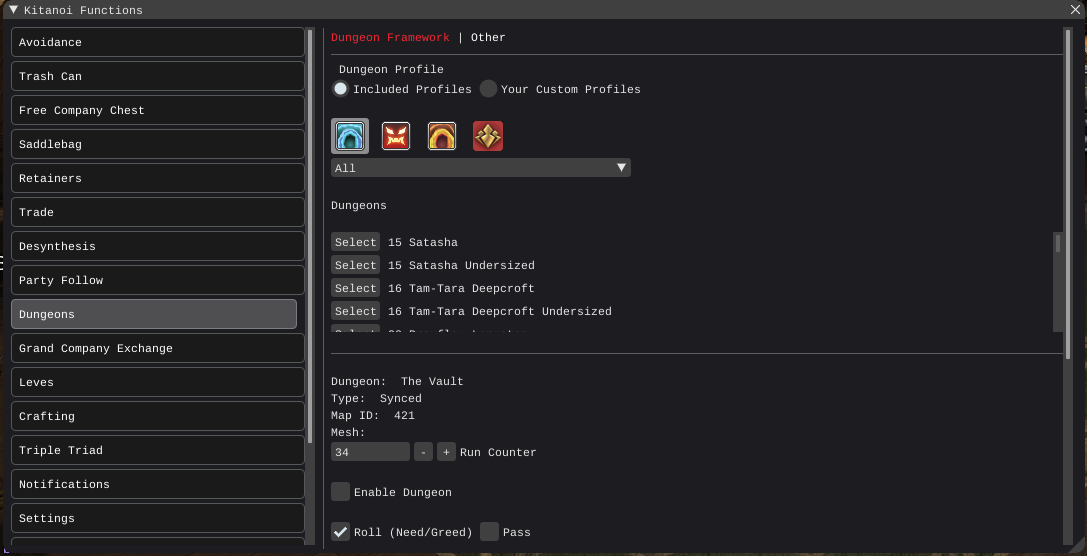This screenshot has width=1087, height=556.
Task: Click the red angry face trial icon
Action: pyautogui.click(x=396, y=136)
